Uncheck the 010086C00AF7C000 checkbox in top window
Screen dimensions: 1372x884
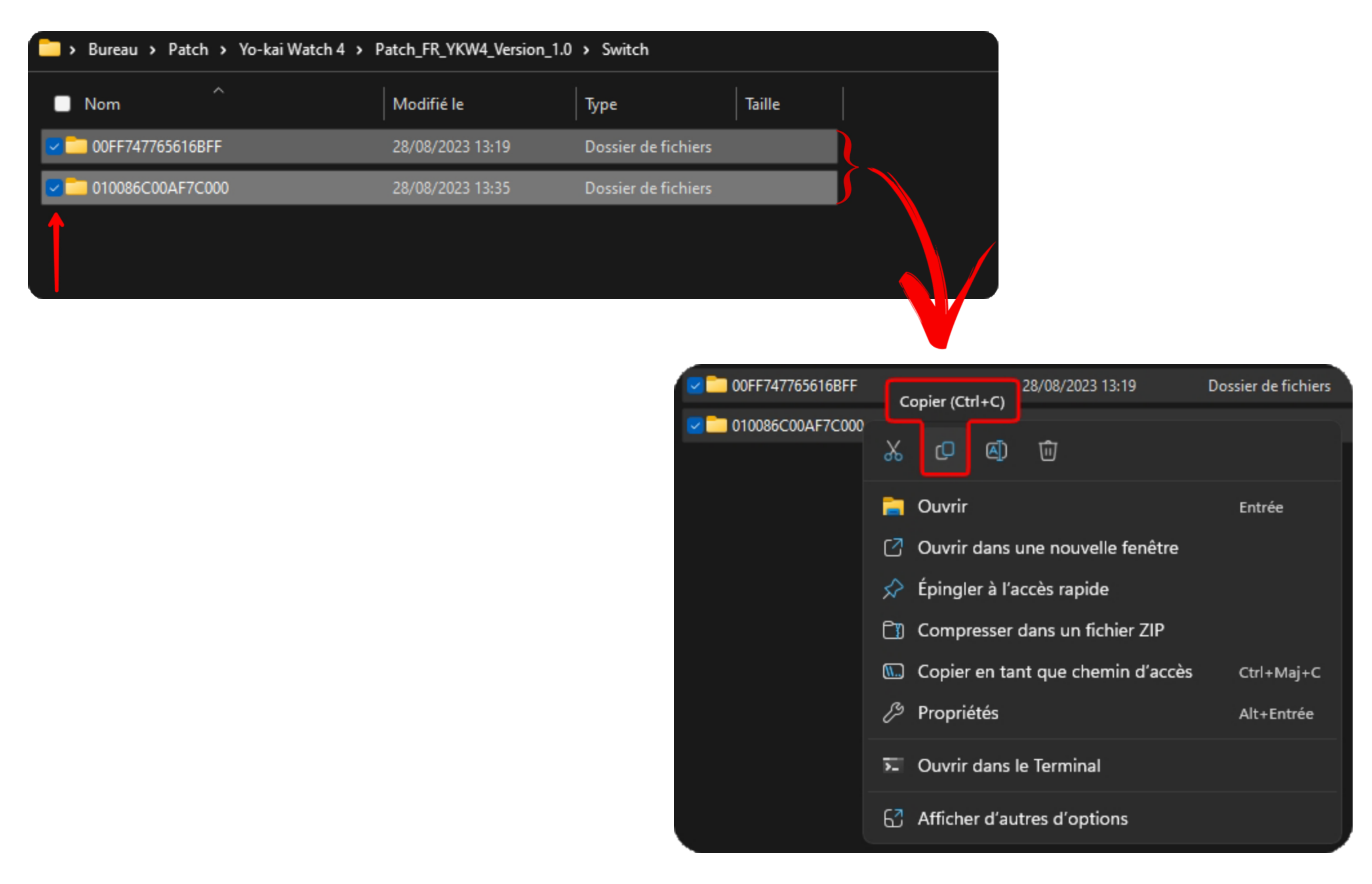(x=54, y=188)
